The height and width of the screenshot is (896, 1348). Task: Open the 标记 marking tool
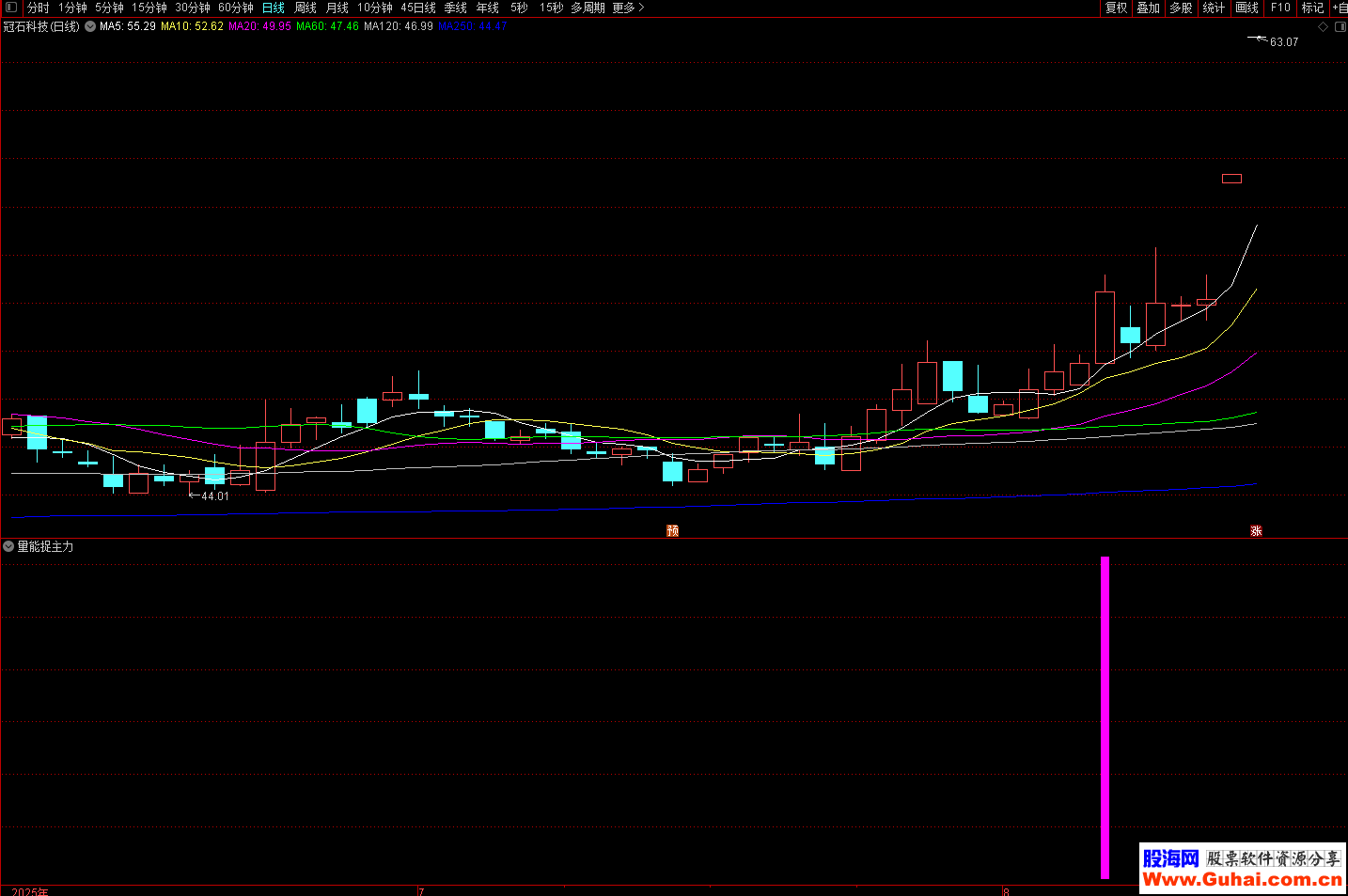tap(1312, 8)
